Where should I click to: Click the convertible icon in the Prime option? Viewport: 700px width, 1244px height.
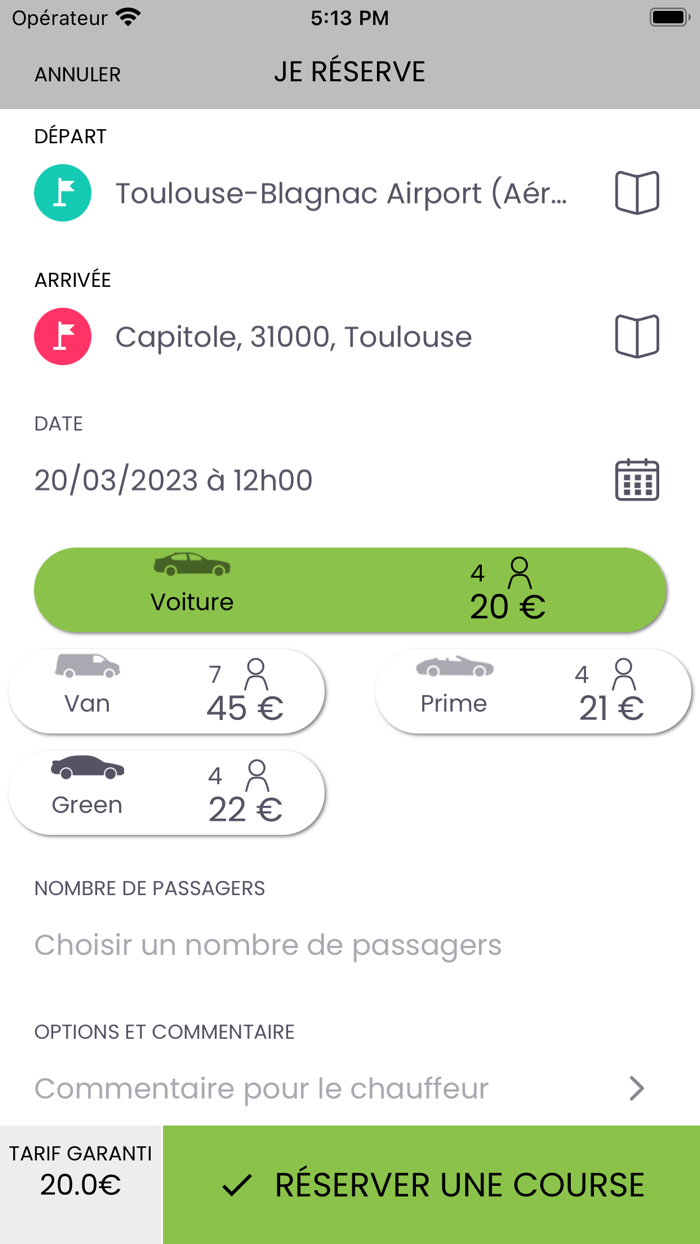point(455,666)
